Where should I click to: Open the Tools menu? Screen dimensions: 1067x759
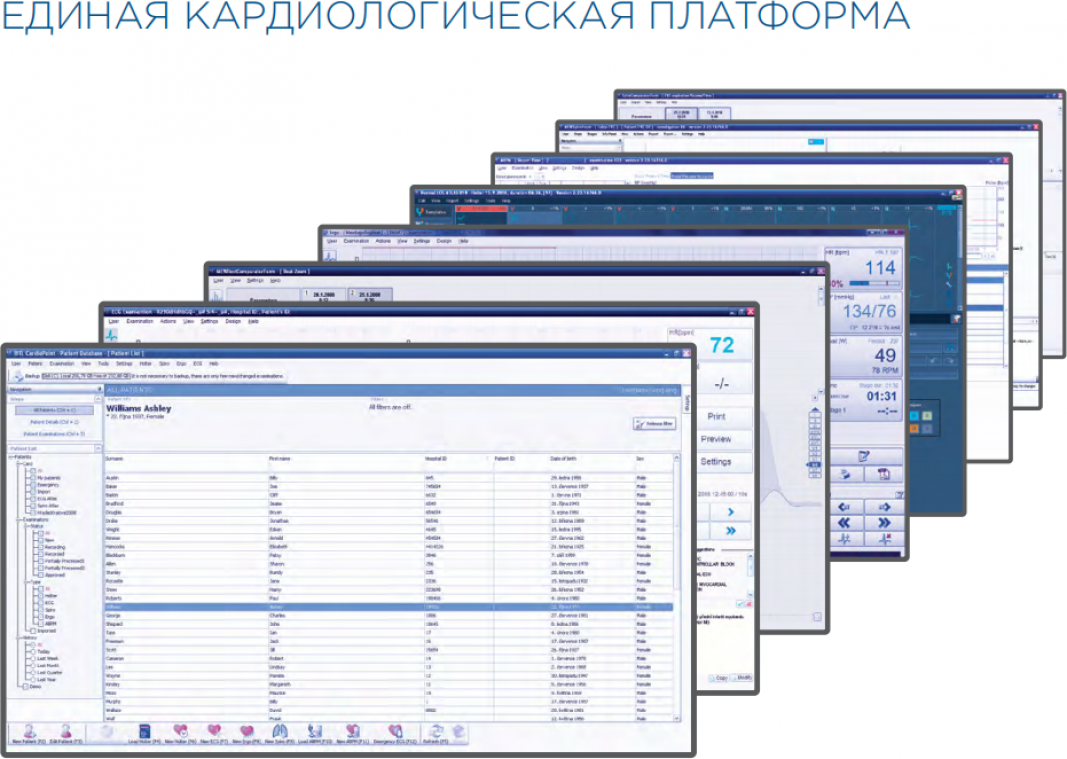coord(103,364)
